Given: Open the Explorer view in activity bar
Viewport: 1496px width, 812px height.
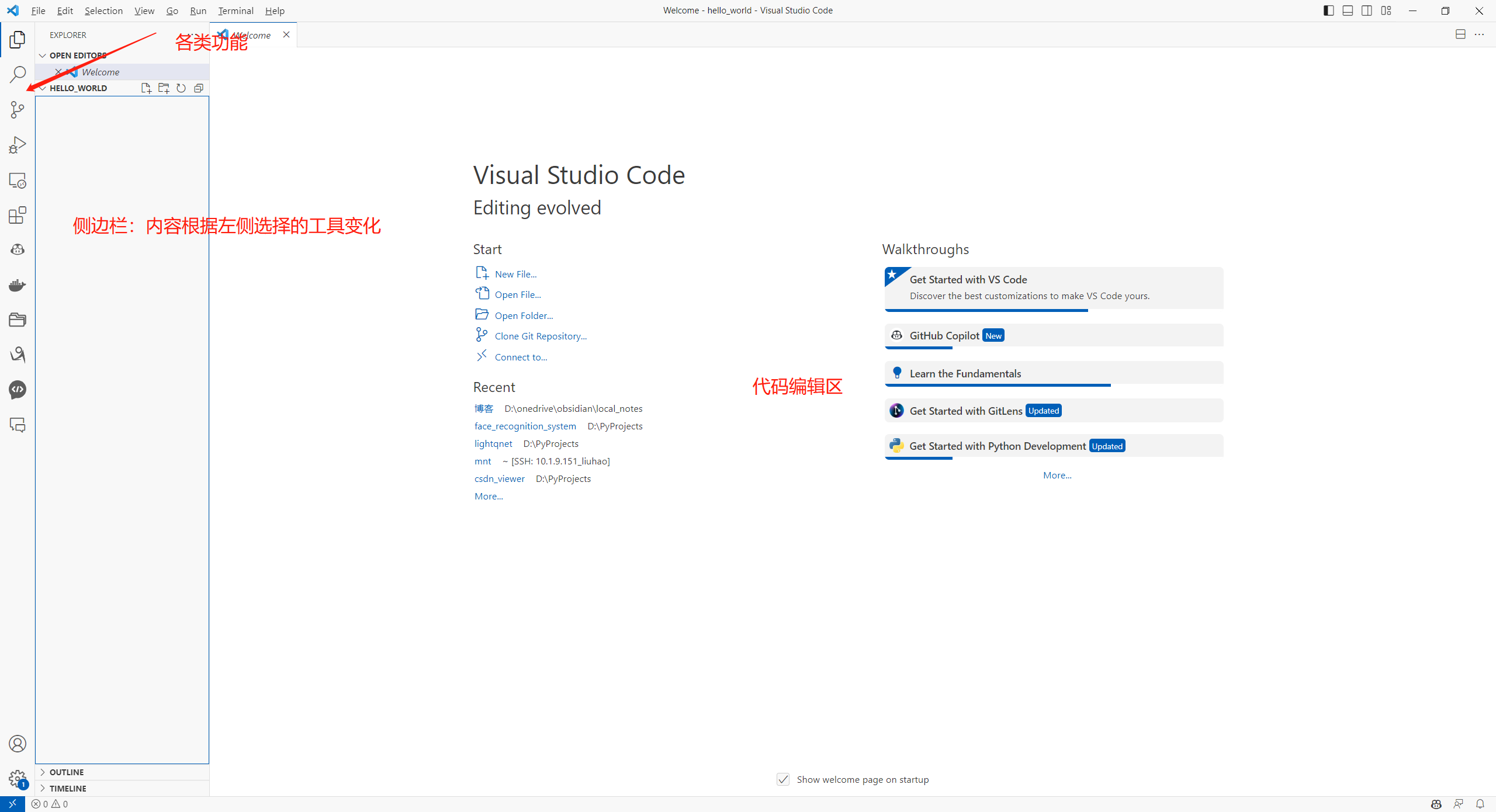Looking at the screenshot, I should (x=18, y=40).
